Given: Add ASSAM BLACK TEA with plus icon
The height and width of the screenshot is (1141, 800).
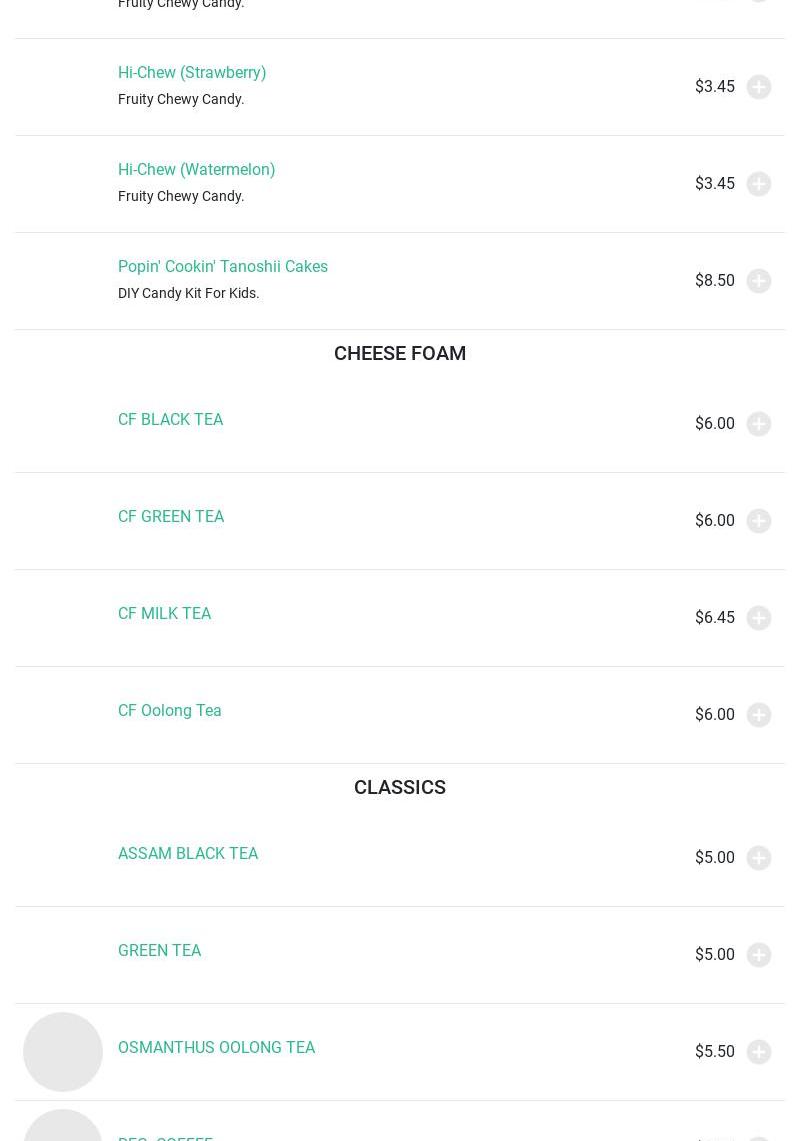Looking at the screenshot, I should (x=759, y=858).
